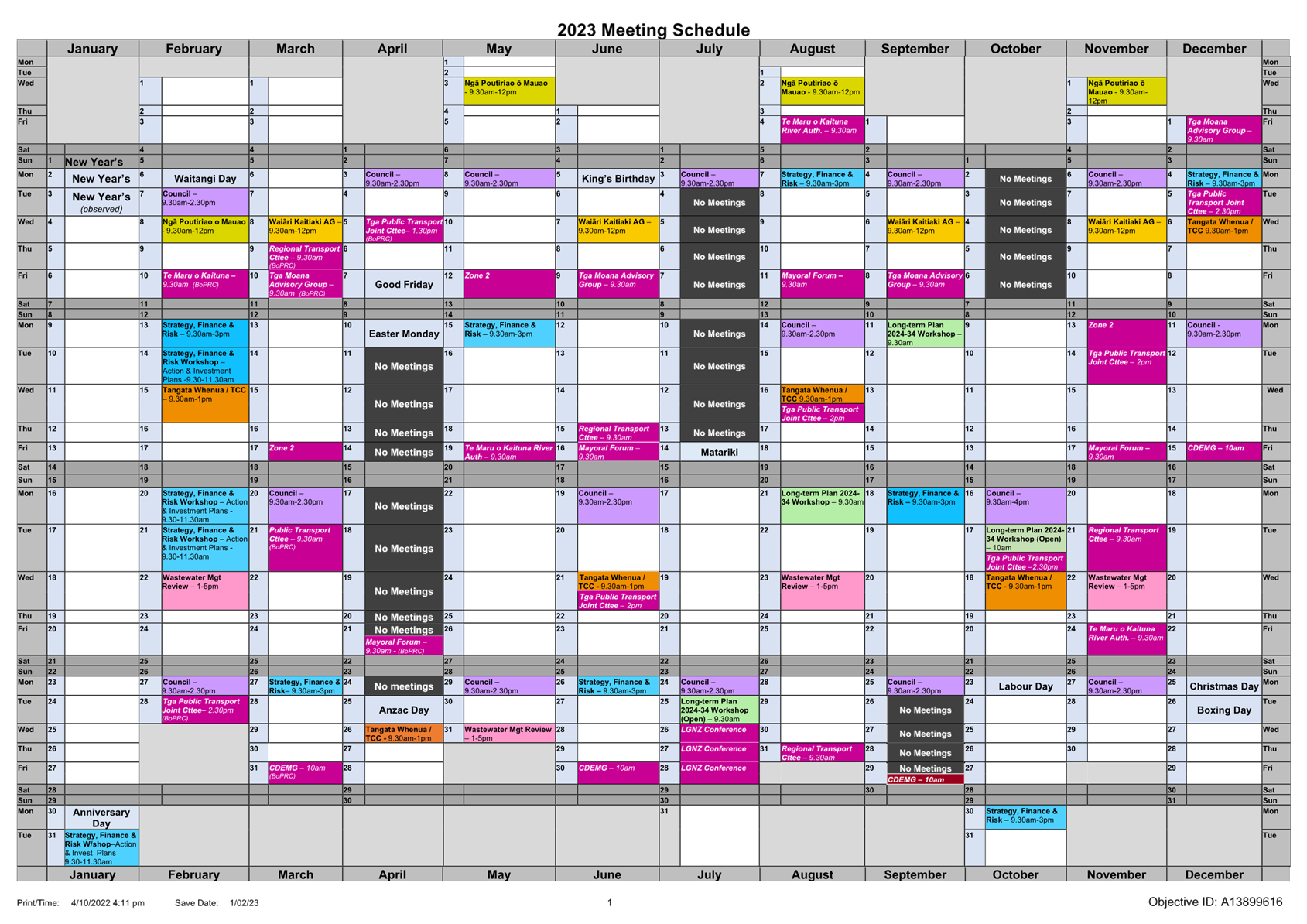Image resolution: width=1307 pixels, height=924 pixels.
Task: Click 'Council - 9.30am-2.30pm' on 11 December
Action: click(1223, 334)
